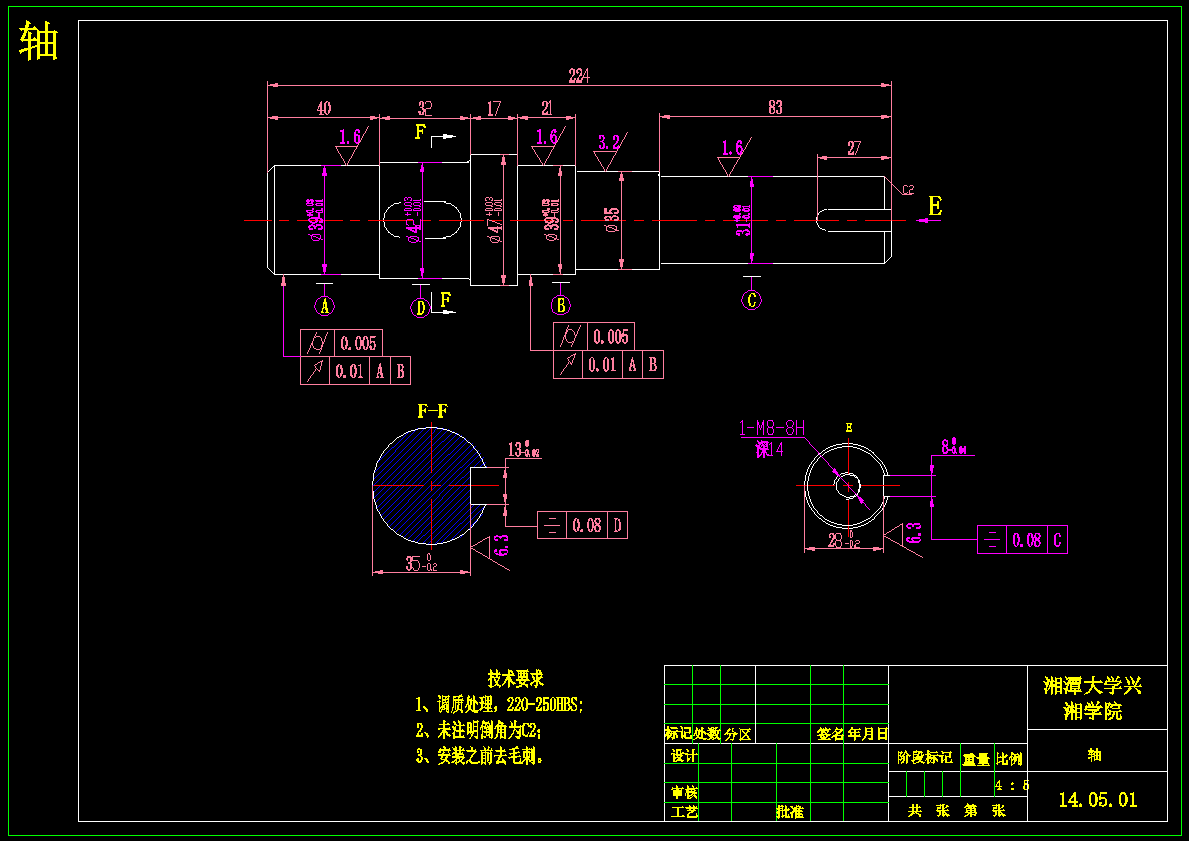The image size is (1189, 841).
Task: Click the 批准 cell in title block
Action: [x=789, y=812]
